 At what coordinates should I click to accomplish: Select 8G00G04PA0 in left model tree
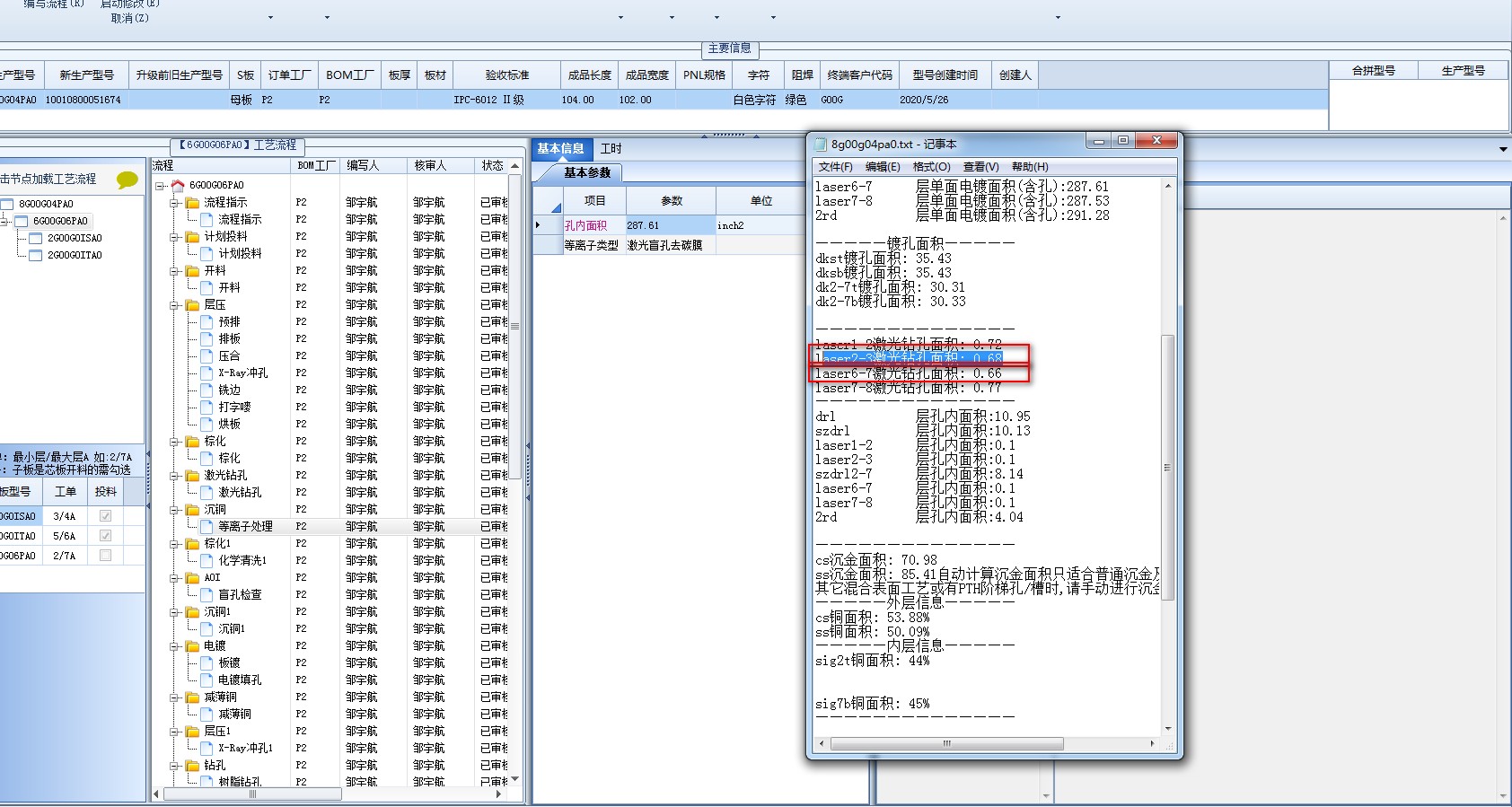pyautogui.click(x=46, y=205)
